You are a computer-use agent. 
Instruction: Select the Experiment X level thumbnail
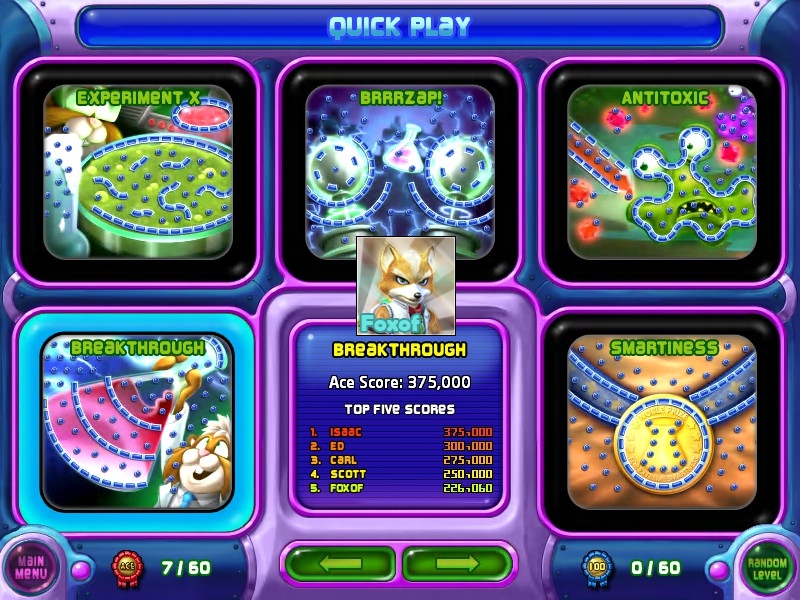pos(138,172)
